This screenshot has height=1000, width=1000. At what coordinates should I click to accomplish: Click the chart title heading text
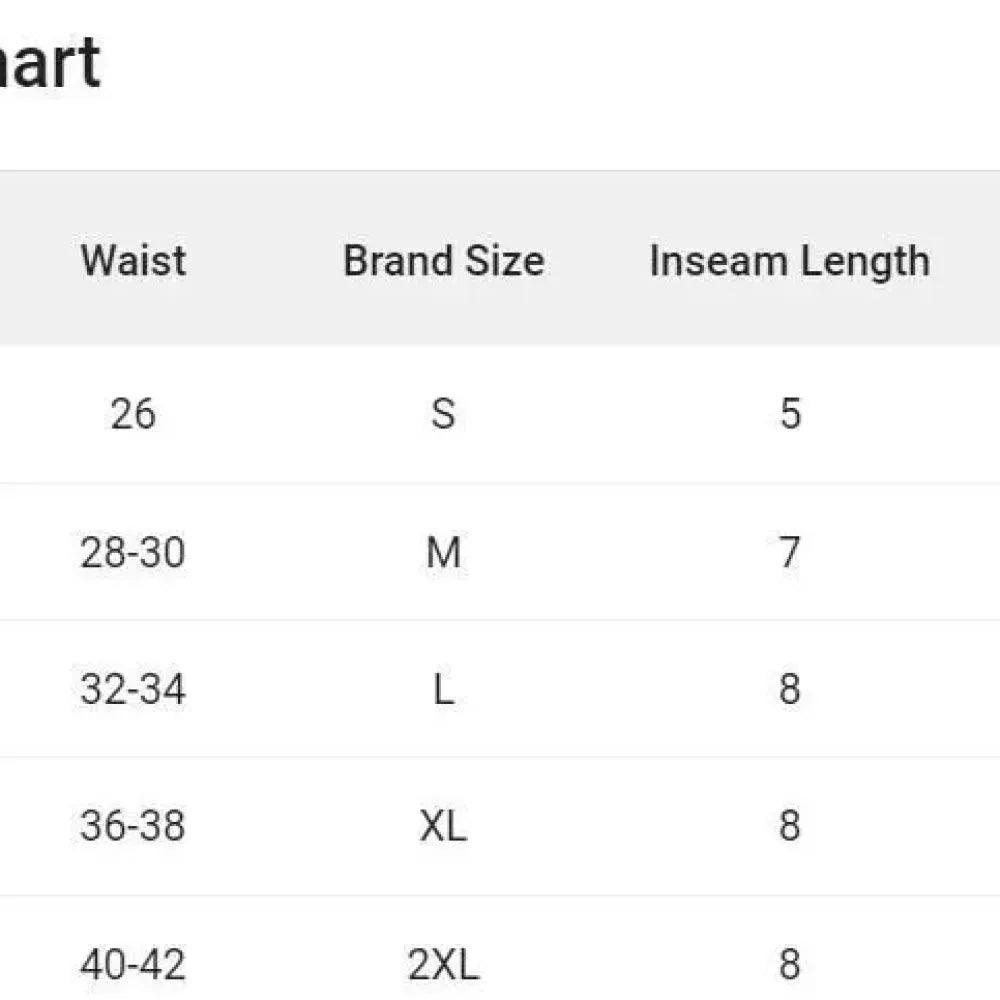click(x=50, y=62)
